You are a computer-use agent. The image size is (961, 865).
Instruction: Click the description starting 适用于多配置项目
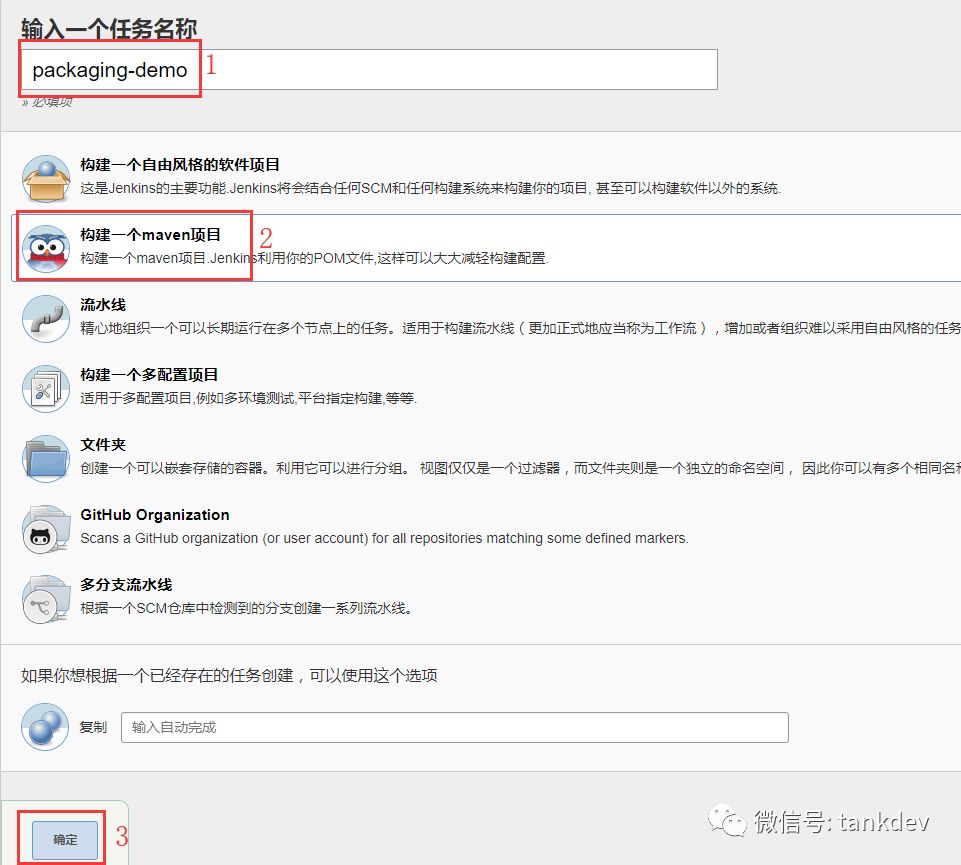(x=249, y=398)
